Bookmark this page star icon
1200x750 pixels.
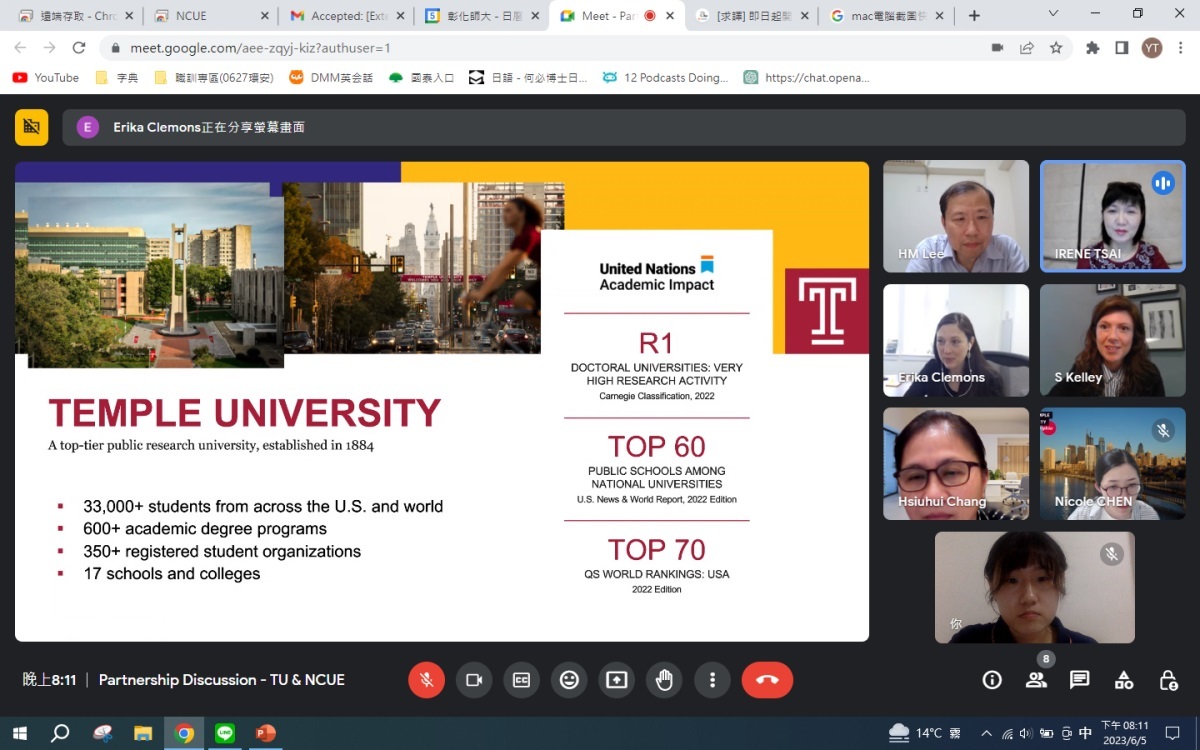click(1055, 48)
